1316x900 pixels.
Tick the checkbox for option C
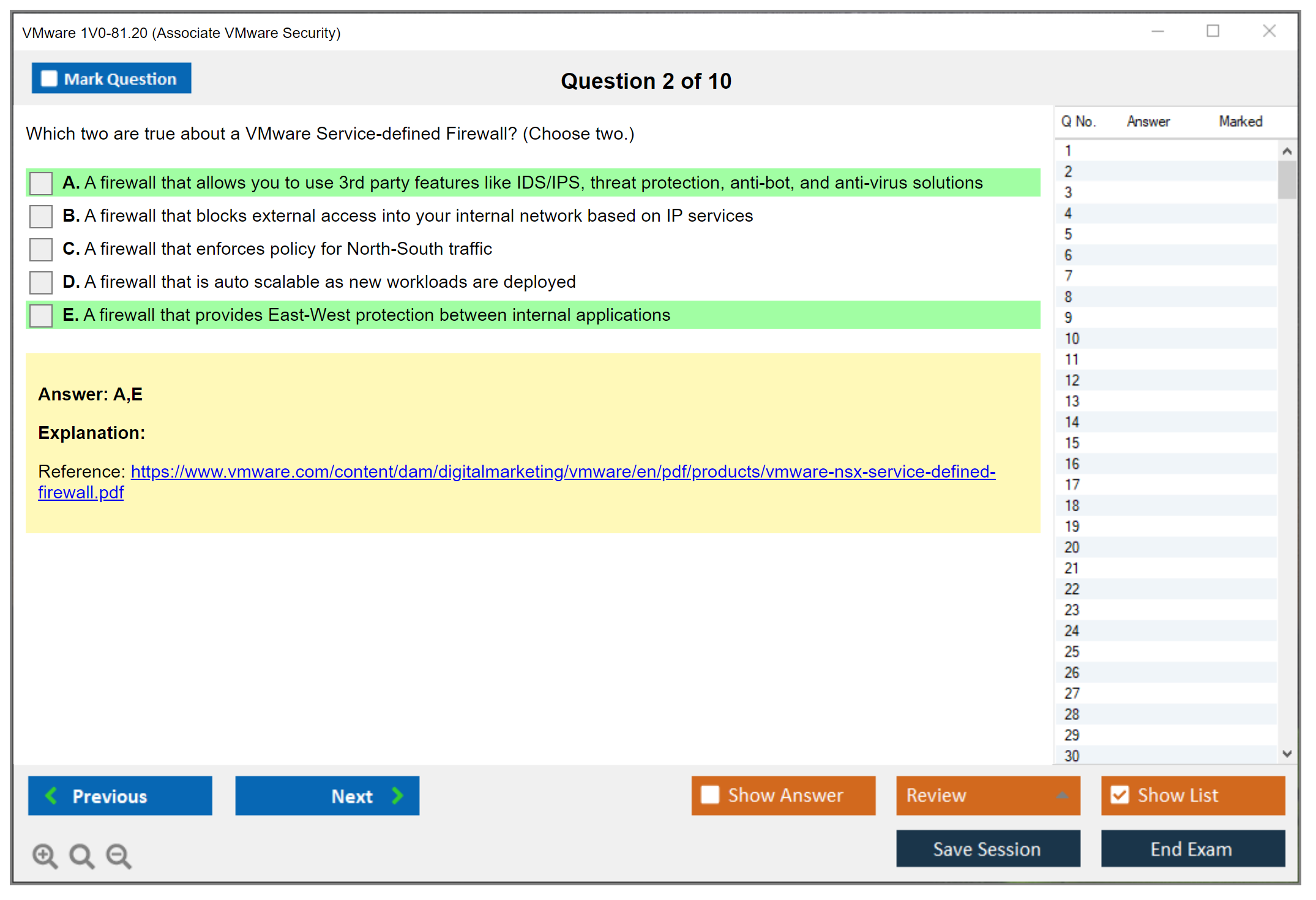41,249
